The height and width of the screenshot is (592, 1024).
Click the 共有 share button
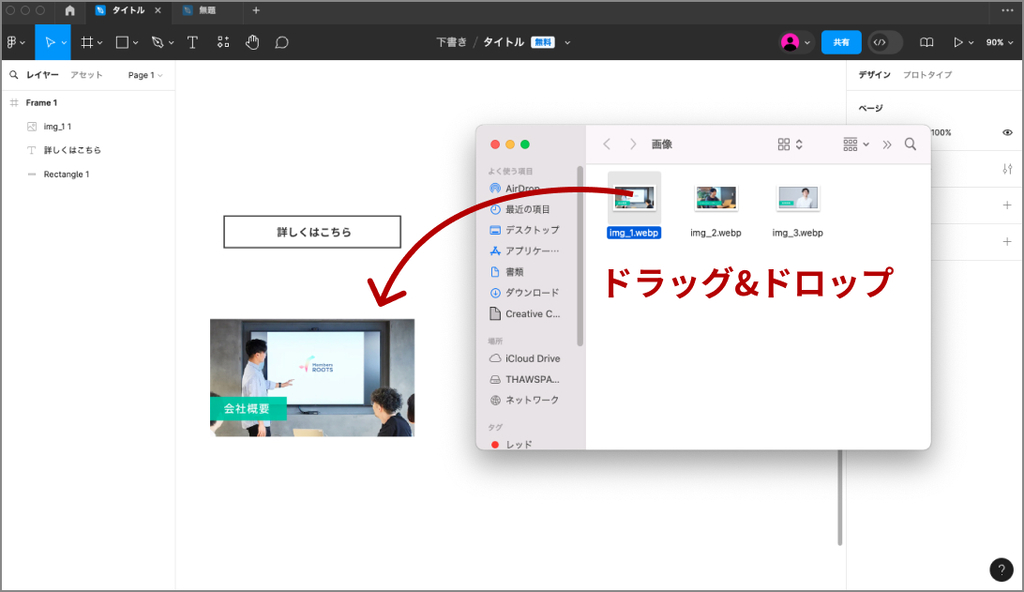click(x=841, y=42)
